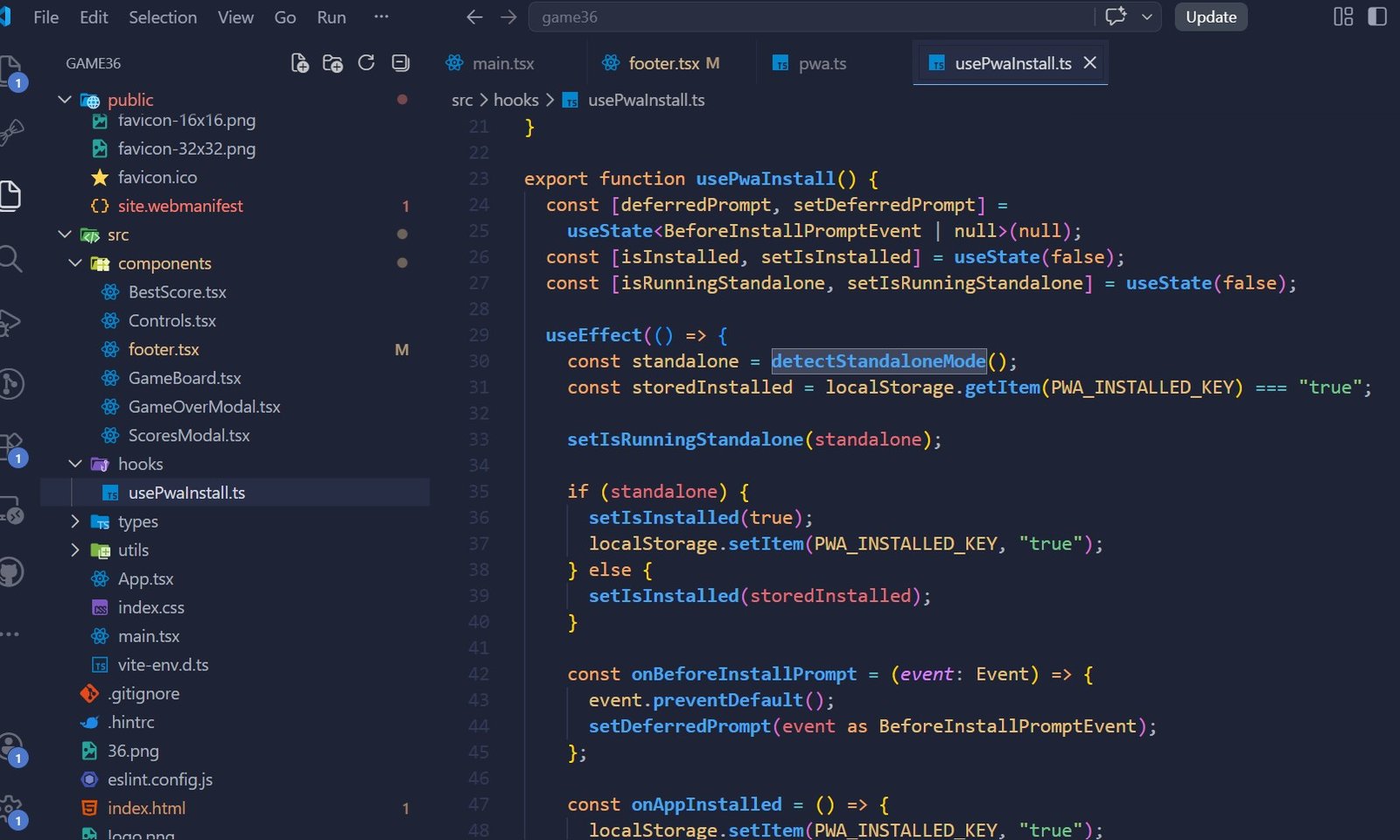Open the git graph source control icon
This screenshot has width=1400, height=840.
[x=10, y=384]
